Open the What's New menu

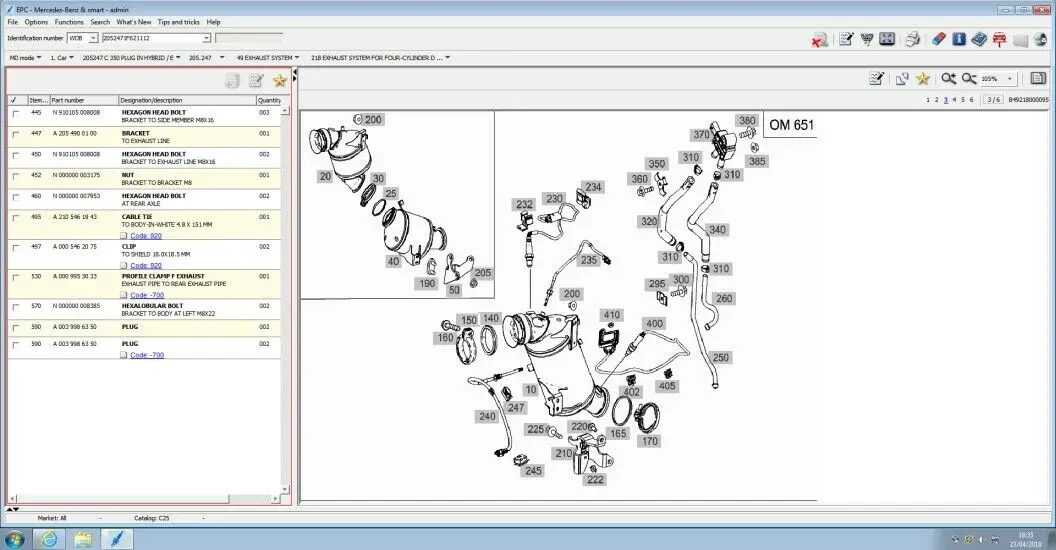click(133, 22)
